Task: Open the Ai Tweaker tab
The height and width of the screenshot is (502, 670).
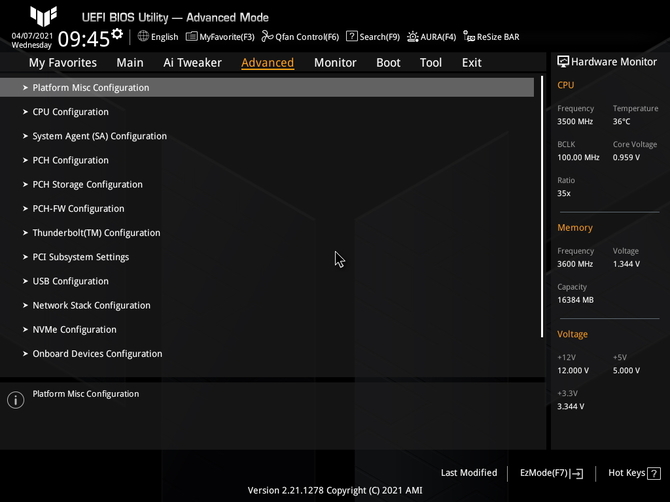Action: (x=192, y=63)
